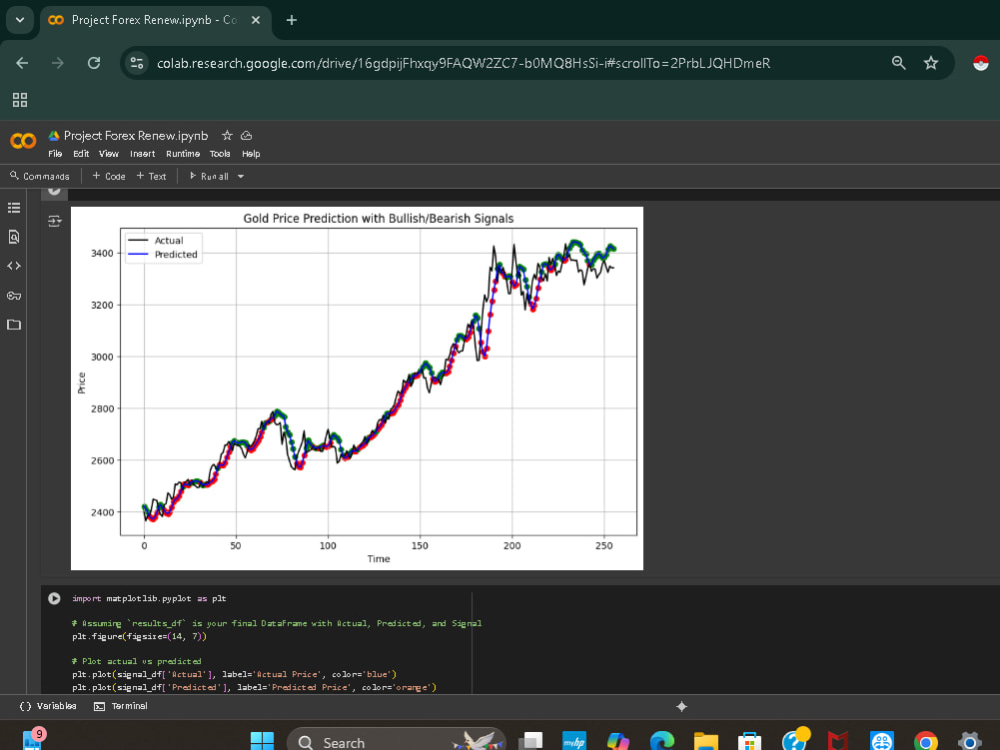Open the Table of contents sidebar
The height and width of the screenshot is (750, 1000).
tap(14, 208)
